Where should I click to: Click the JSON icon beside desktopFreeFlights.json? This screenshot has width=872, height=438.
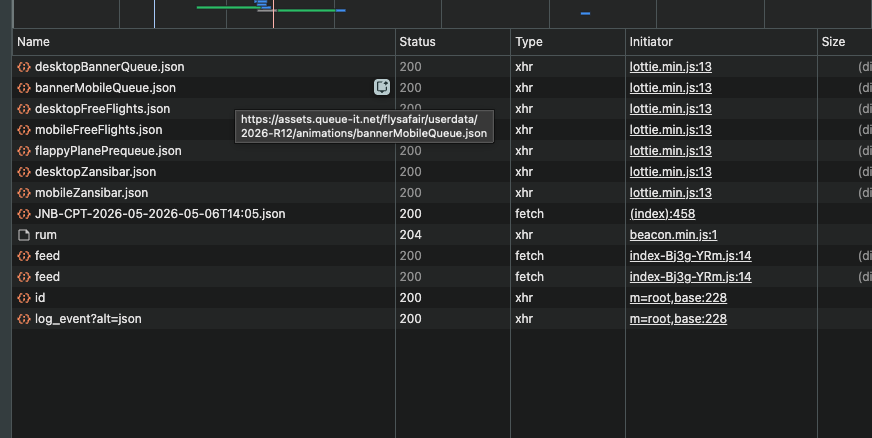[x=23, y=109]
